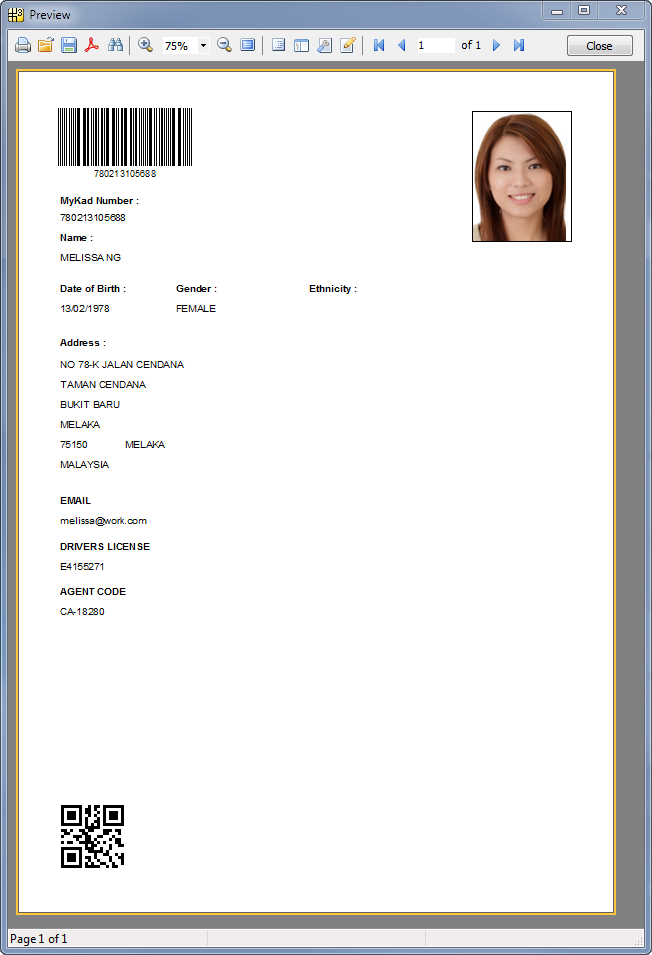Zoom in with the magnifier plus icon

(145, 45)
